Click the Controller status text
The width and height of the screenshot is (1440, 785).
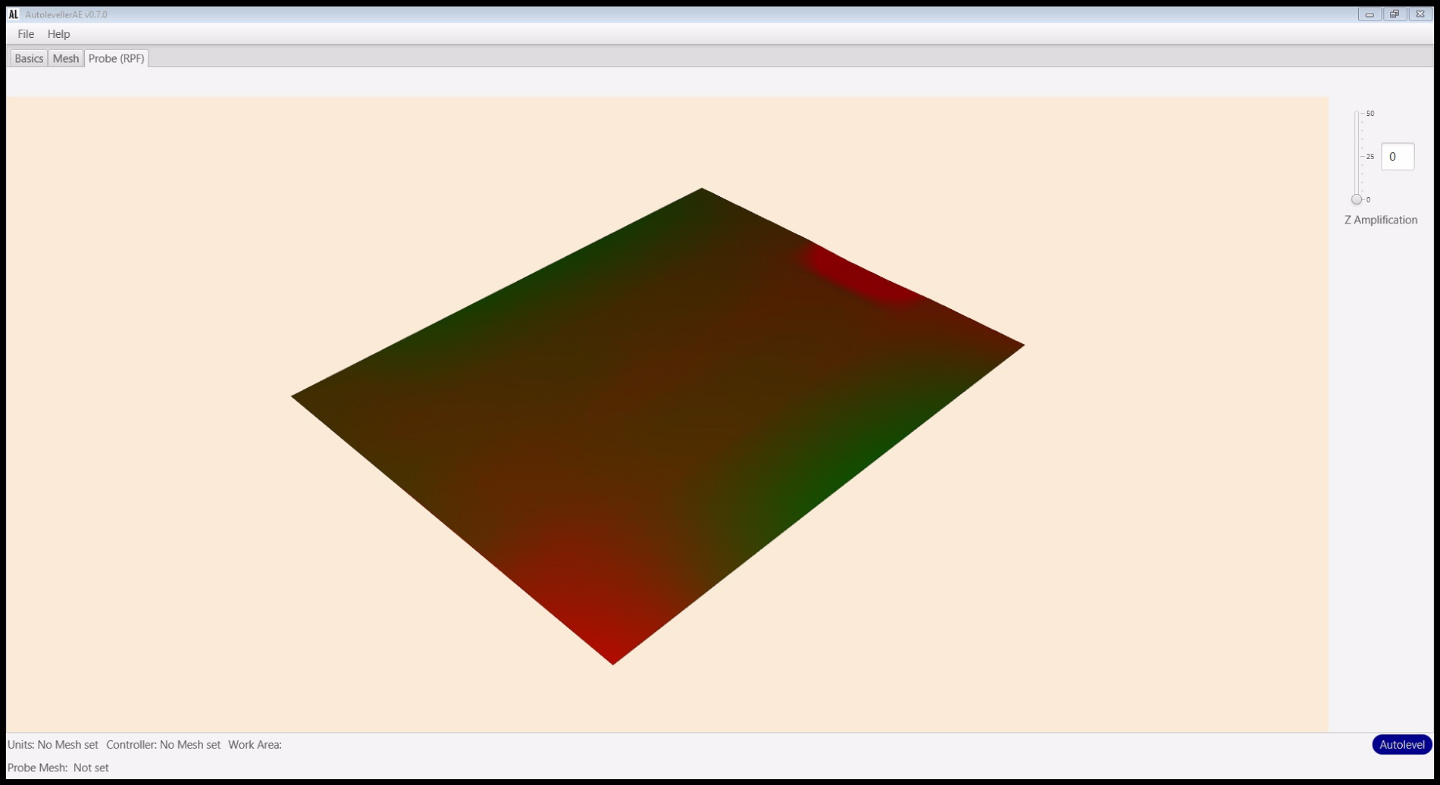[163, 745]
